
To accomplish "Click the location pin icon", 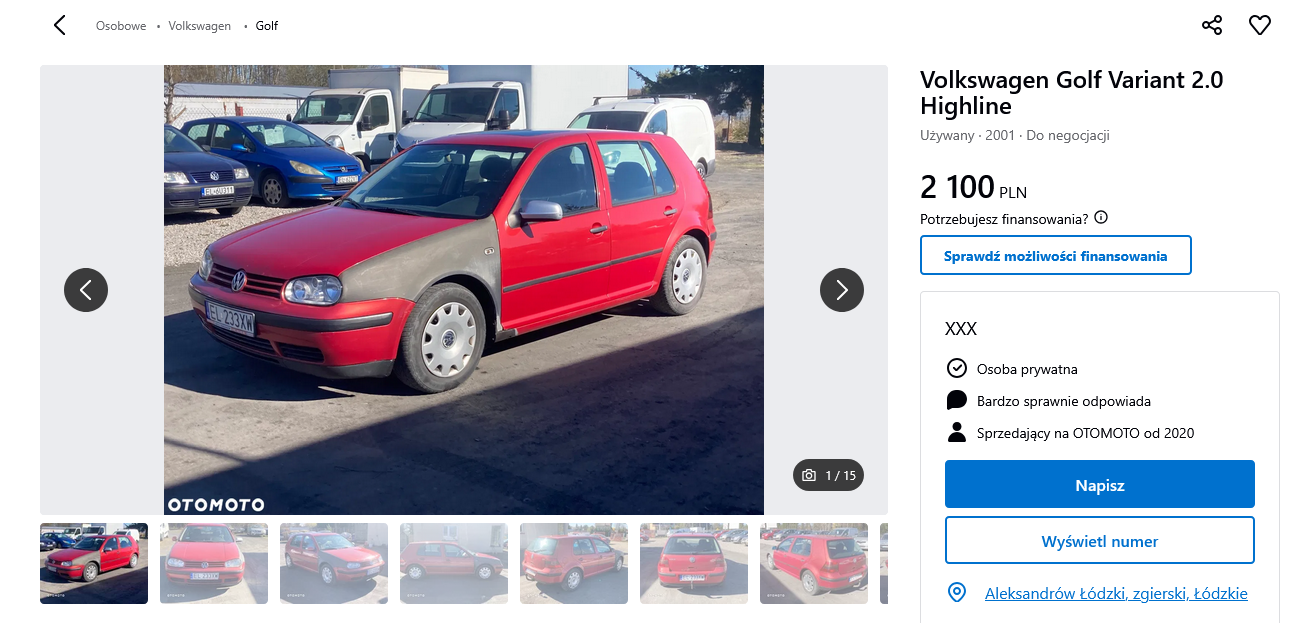I will click(957, 593).
